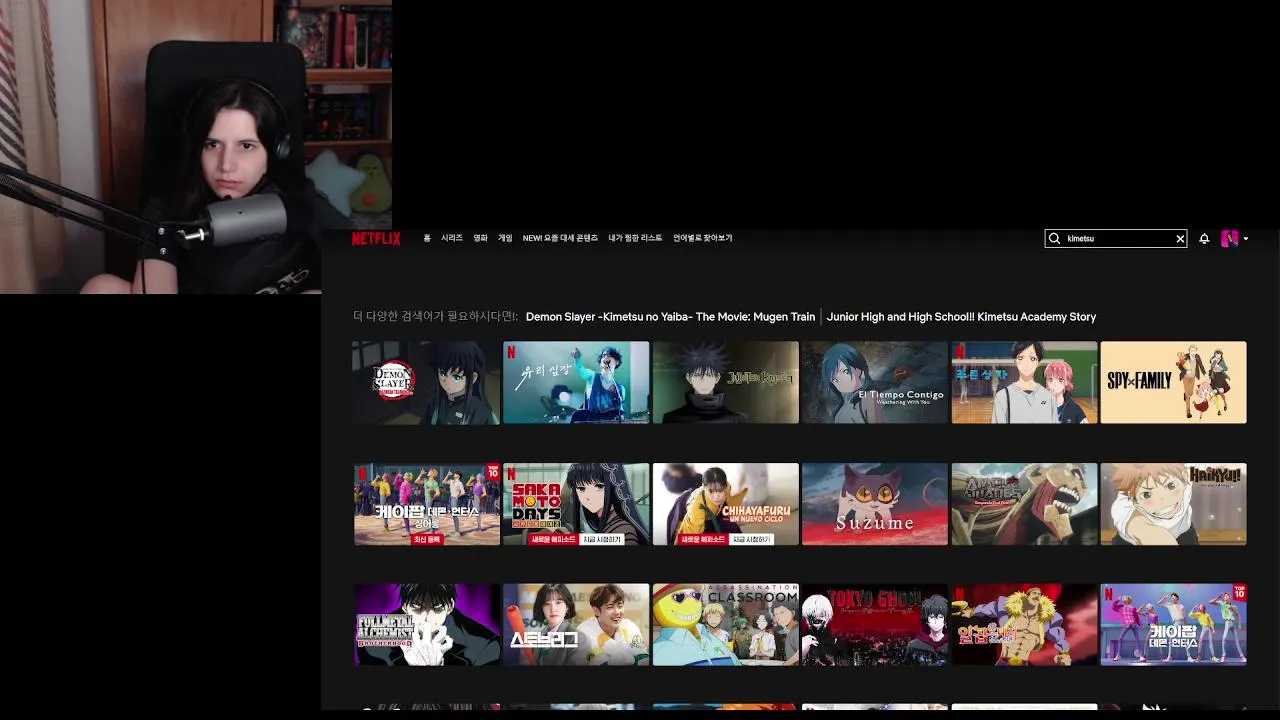
Task: Open NEW! 요즘 대세 콘텐츠 menu item
Action: click(x=560, y=239)
